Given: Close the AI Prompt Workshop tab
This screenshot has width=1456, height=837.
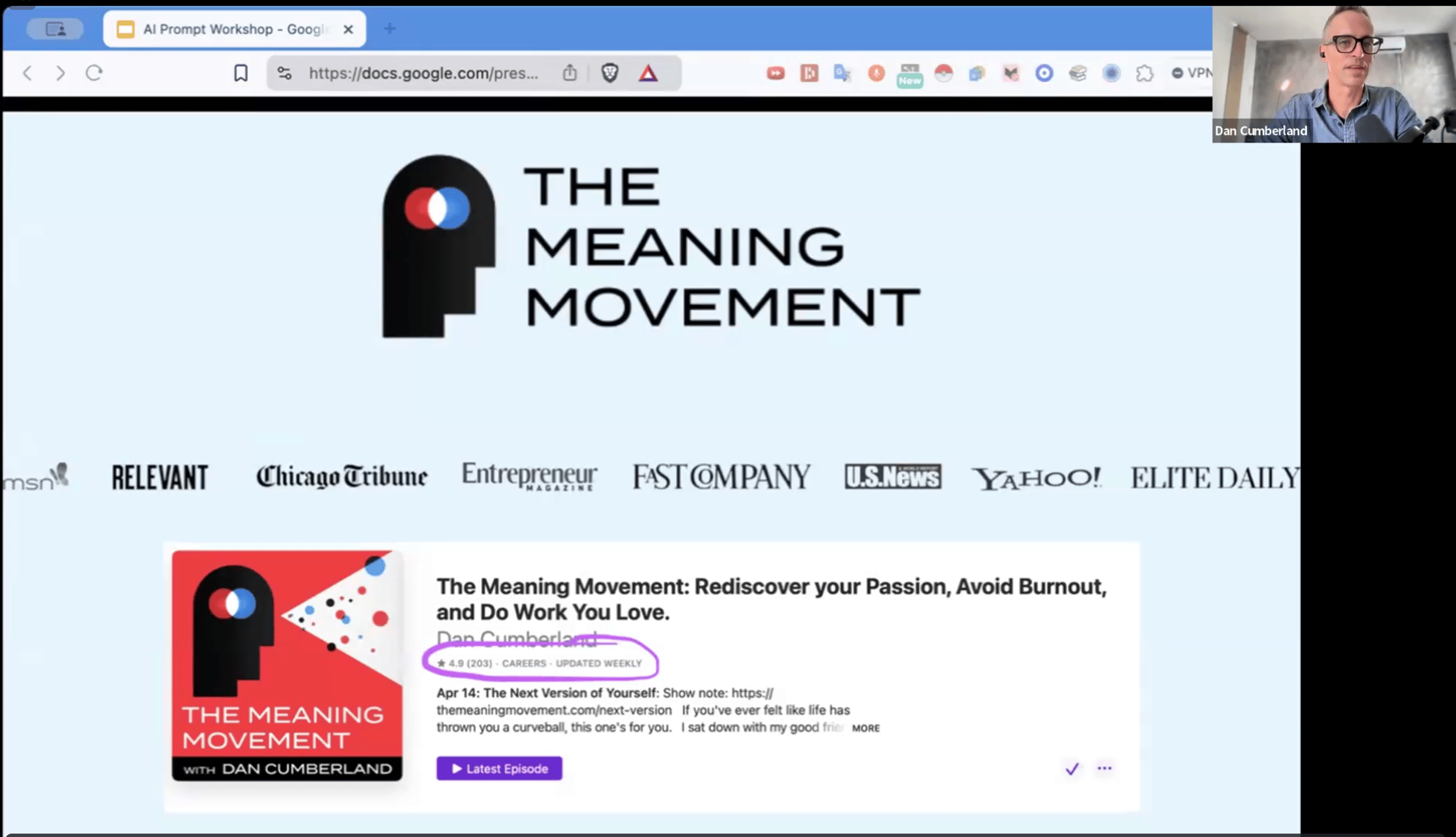Looking at the screenshot, I should tap(348, 29).
